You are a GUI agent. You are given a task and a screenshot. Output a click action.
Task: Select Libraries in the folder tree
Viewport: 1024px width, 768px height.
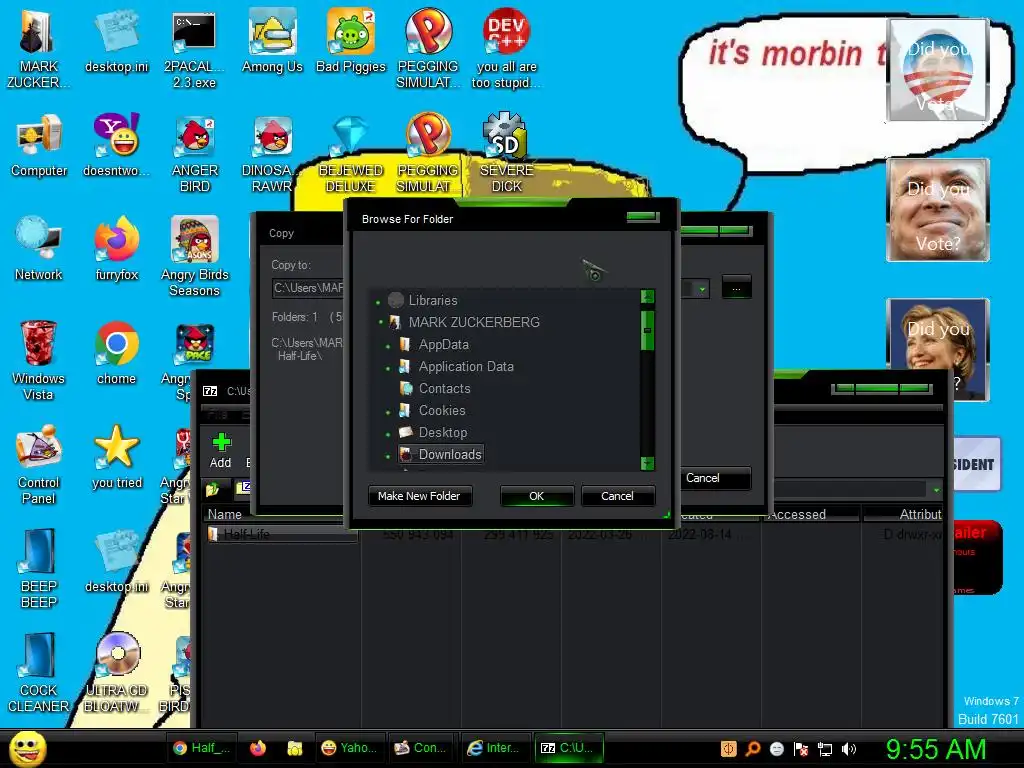(432, 300)
